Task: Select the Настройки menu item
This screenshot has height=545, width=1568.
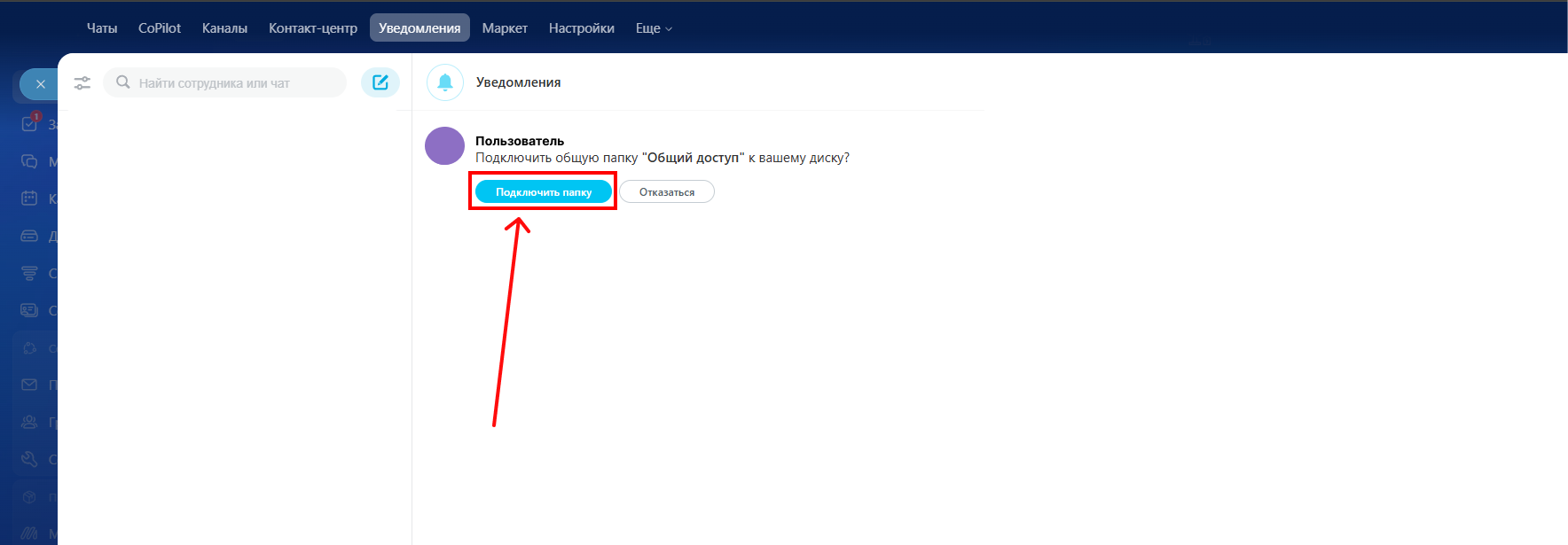Action: coord(581,28)
